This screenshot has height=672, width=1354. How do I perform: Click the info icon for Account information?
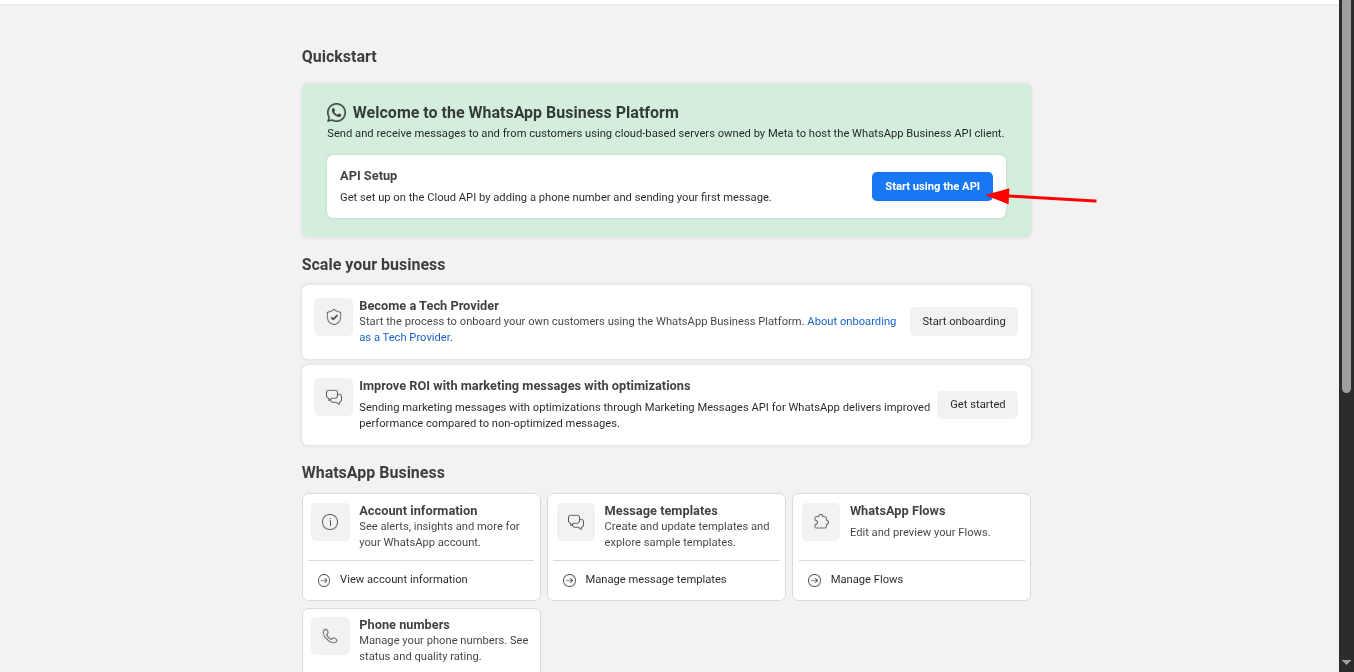tap(330, 522)
